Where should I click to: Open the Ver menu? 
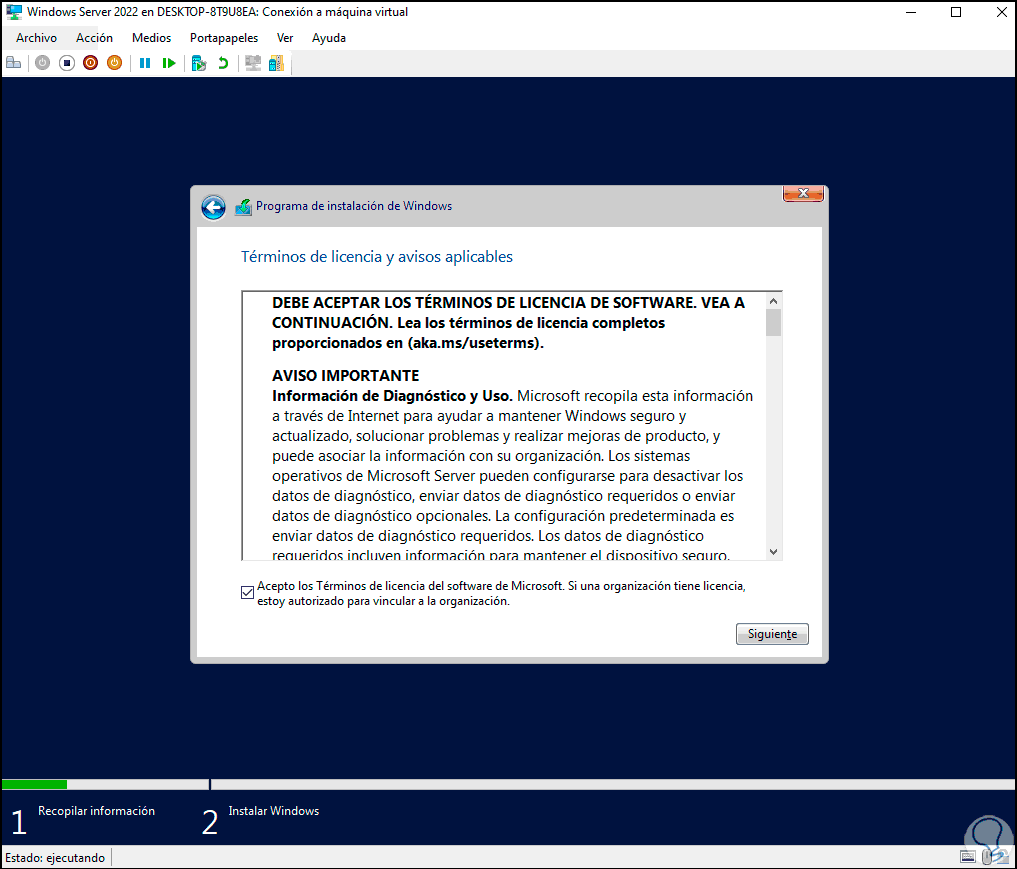click(x=285, y=38)
